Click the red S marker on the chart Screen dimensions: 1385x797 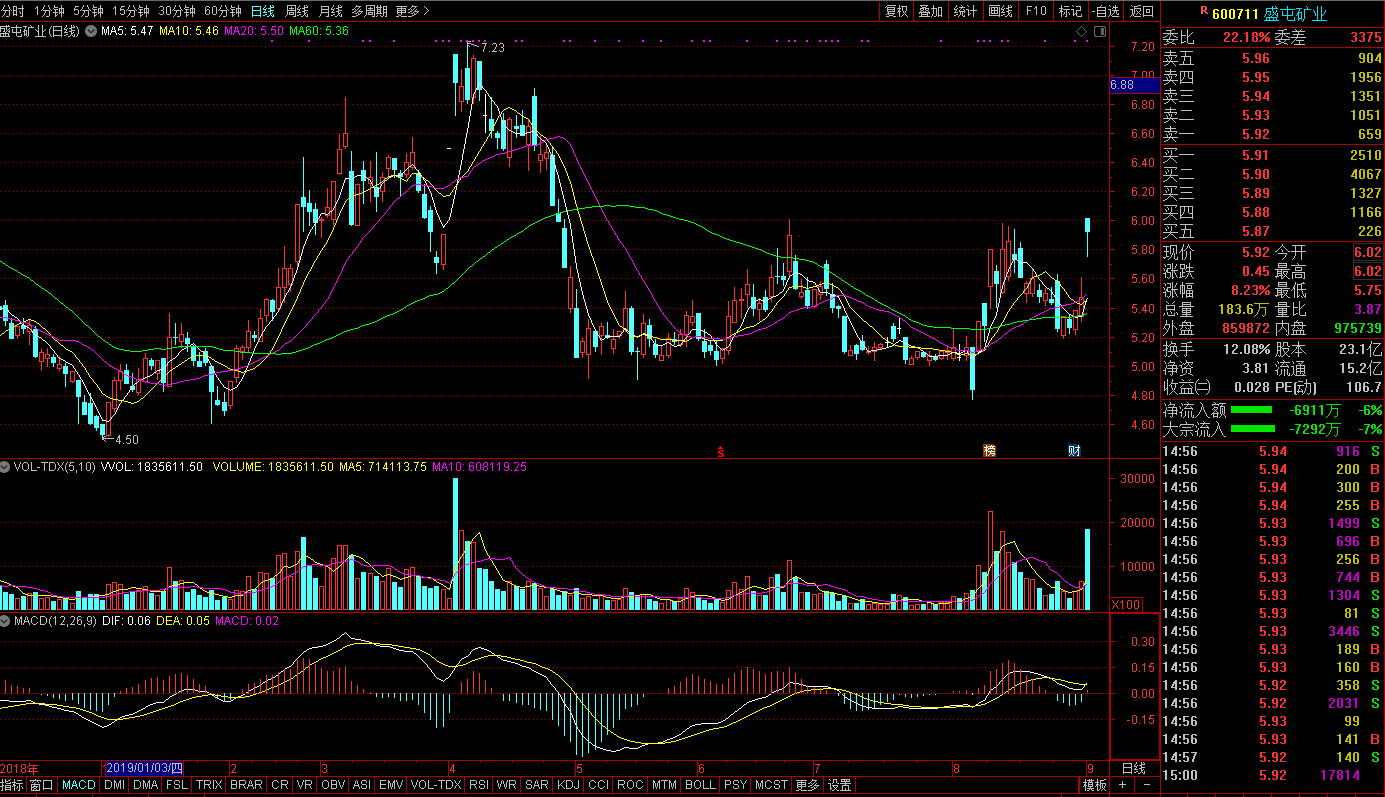point(720,451)
